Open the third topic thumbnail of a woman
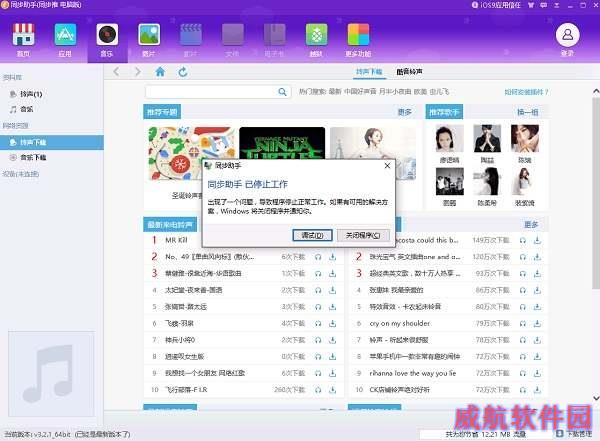The width and height of the screenshot is (600, 441). (373, 143)
